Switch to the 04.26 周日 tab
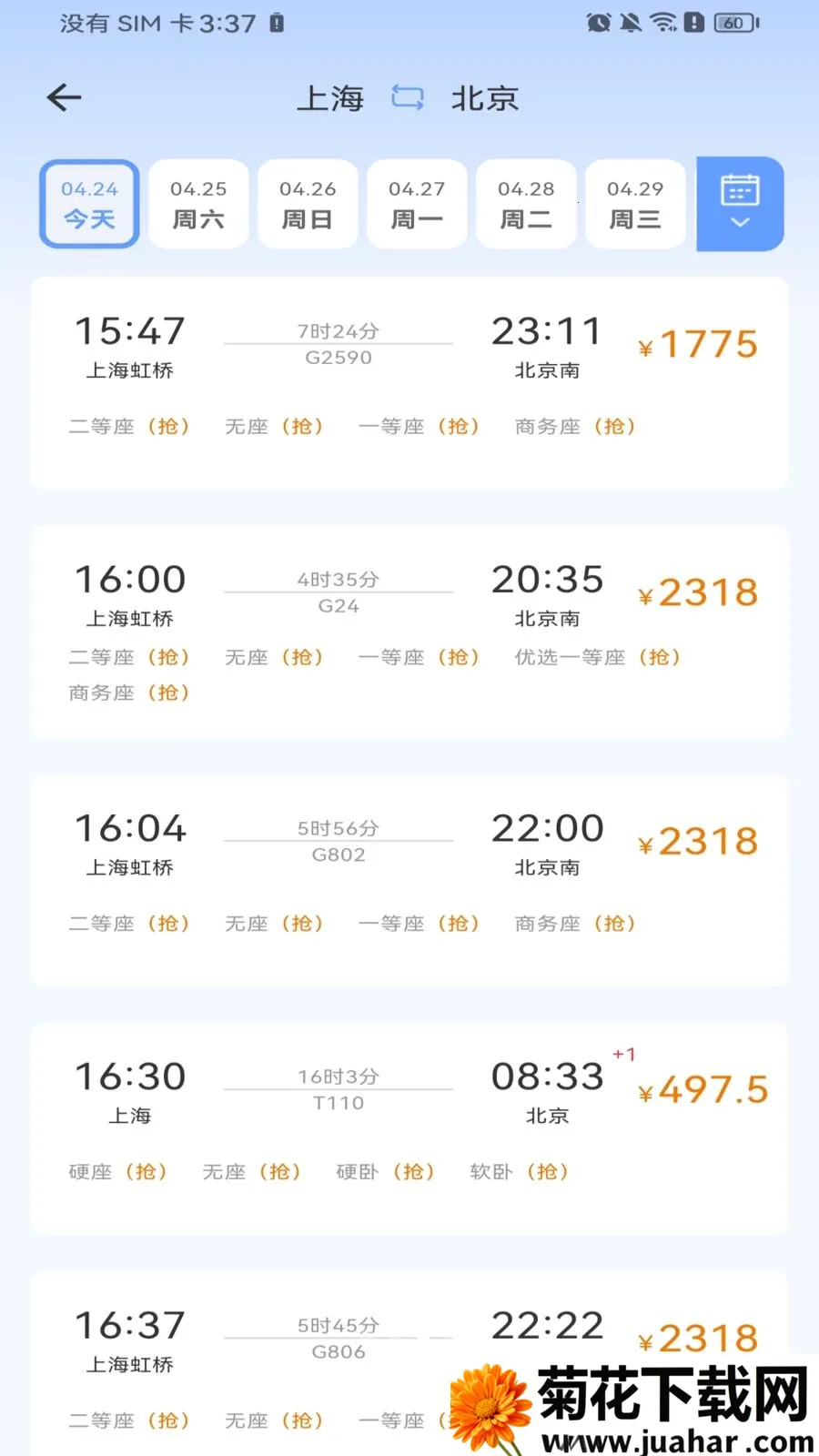Image resolution: width=819 pixels, height=1456 pixels. [308, 204]
